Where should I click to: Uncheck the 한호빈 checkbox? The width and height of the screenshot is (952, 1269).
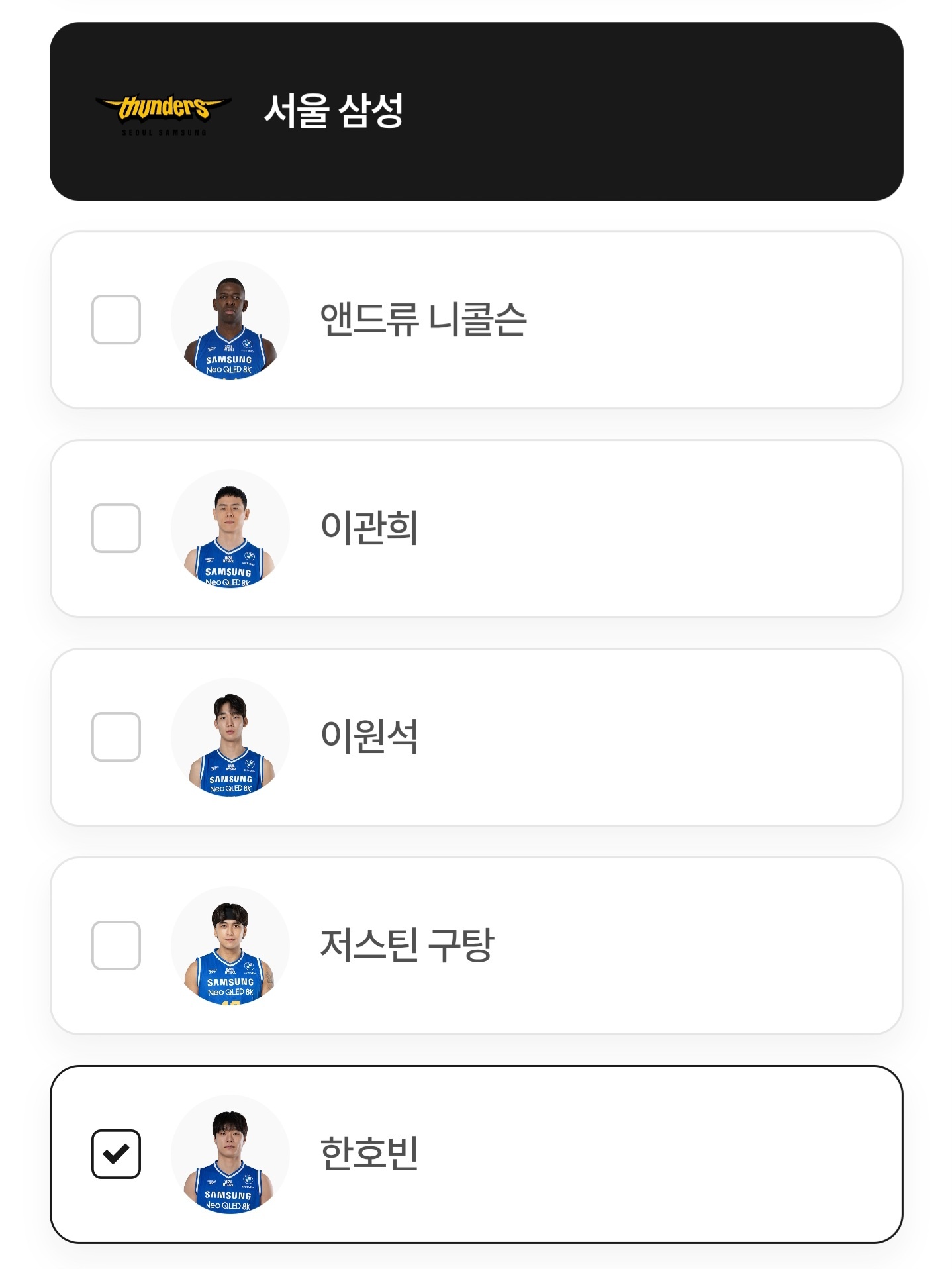coord(116,1154)
